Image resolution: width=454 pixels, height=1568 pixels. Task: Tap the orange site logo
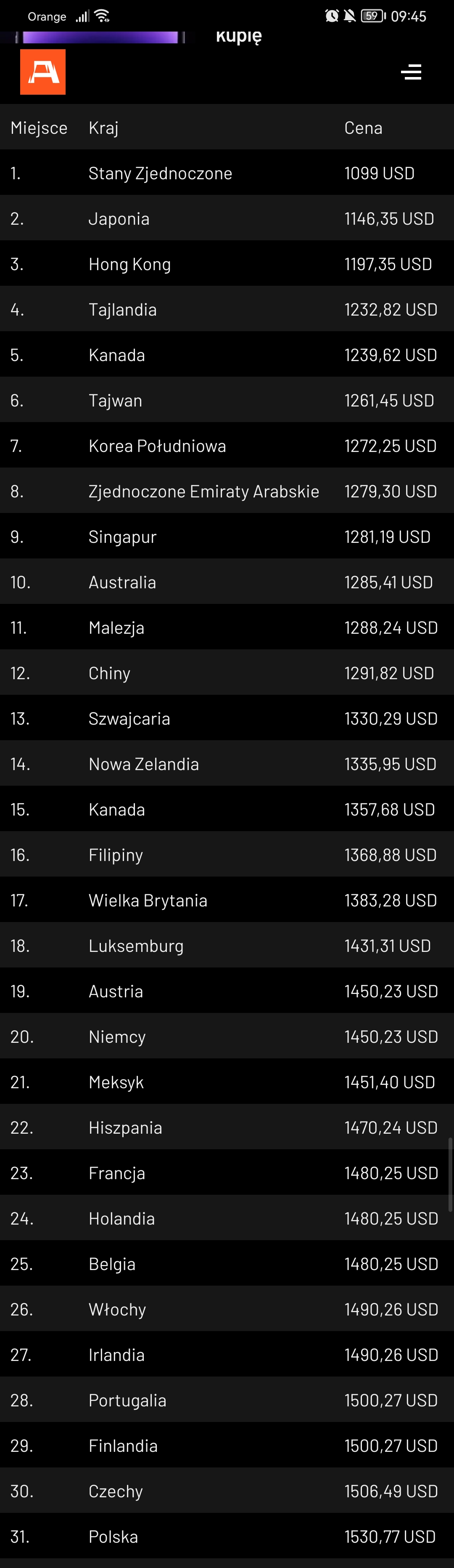tap(42, 72)
